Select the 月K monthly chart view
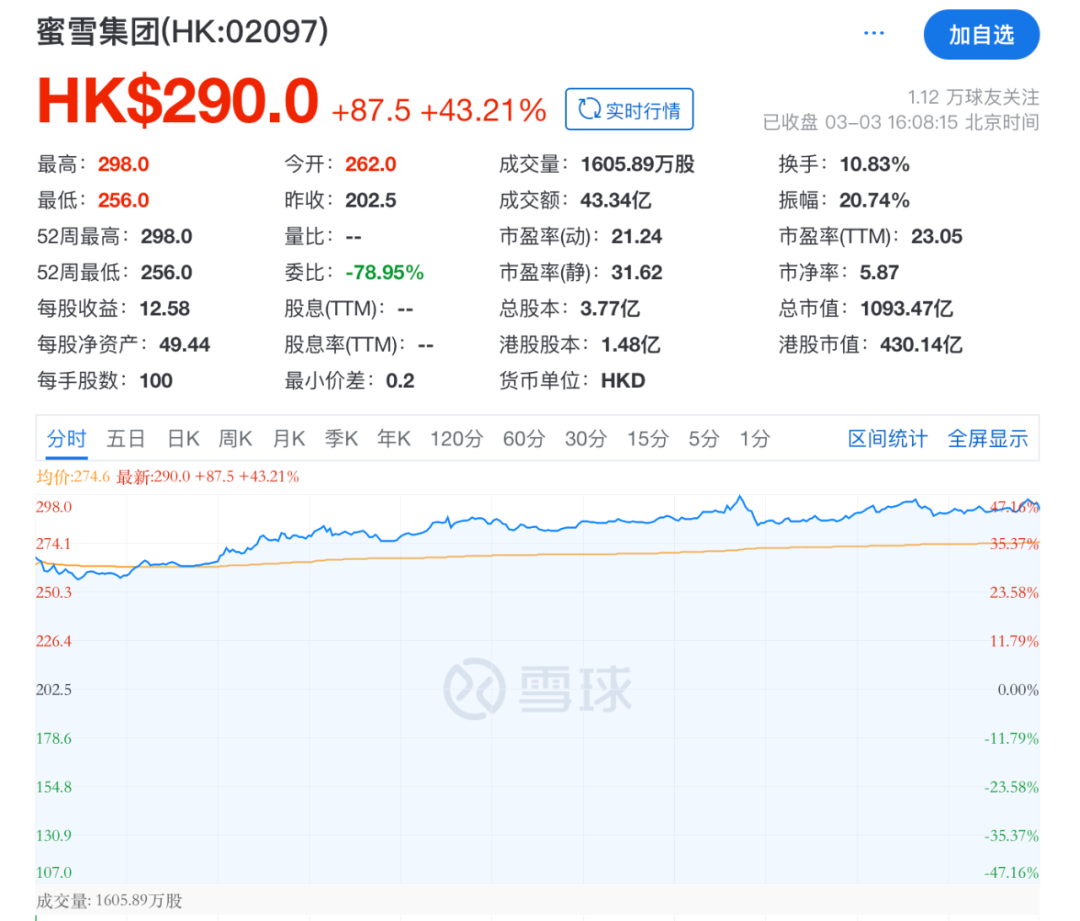Viewport: 1080px width, 921px height. pyautogui.click(x=288, y=438)
